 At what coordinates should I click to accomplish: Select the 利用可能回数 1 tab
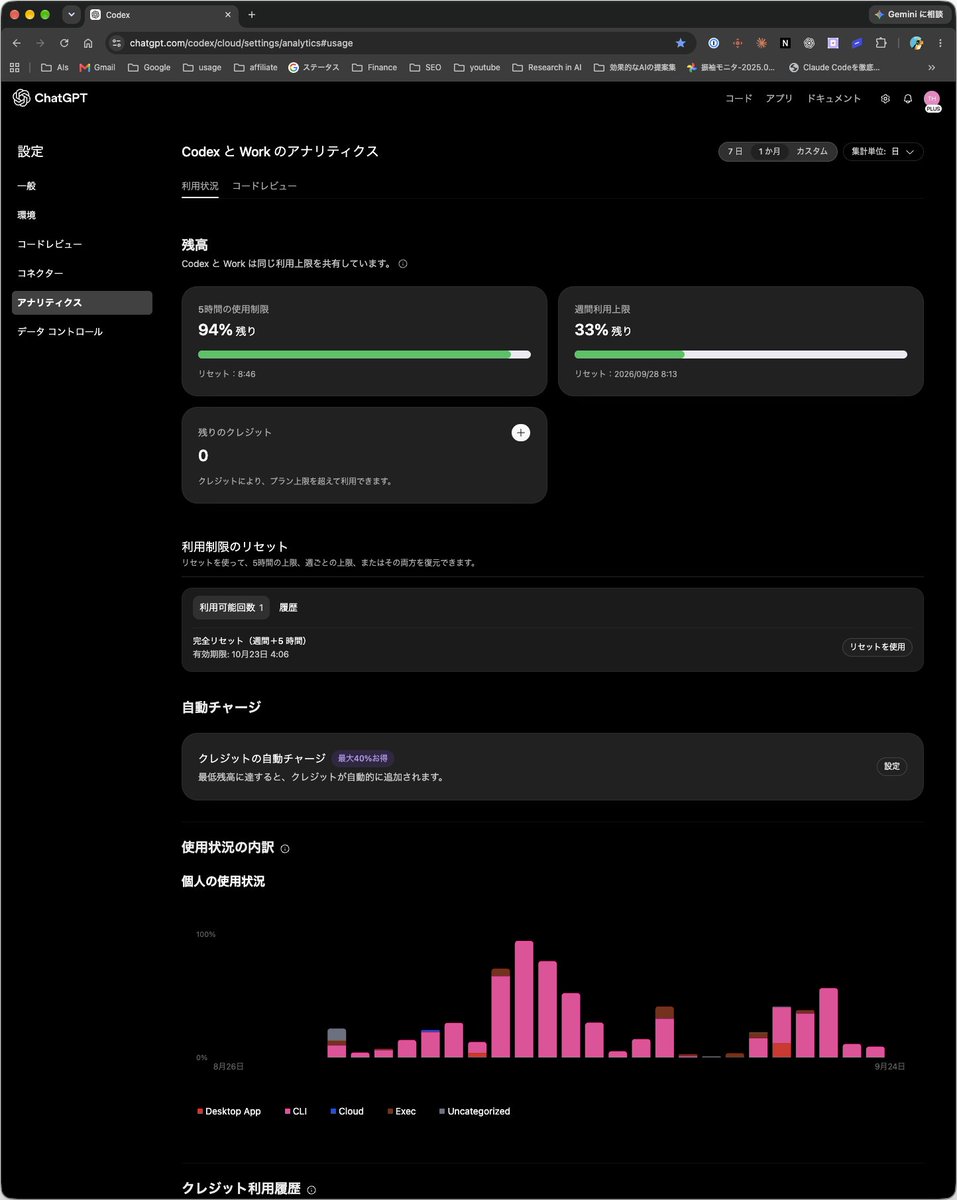tap(231, 607)
